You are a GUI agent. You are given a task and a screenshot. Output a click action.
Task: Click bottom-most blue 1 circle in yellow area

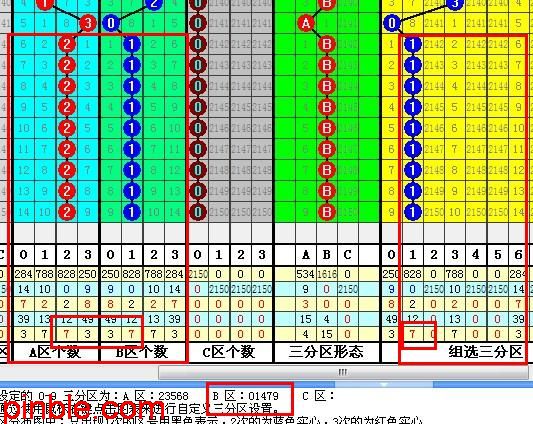point(413,212)
